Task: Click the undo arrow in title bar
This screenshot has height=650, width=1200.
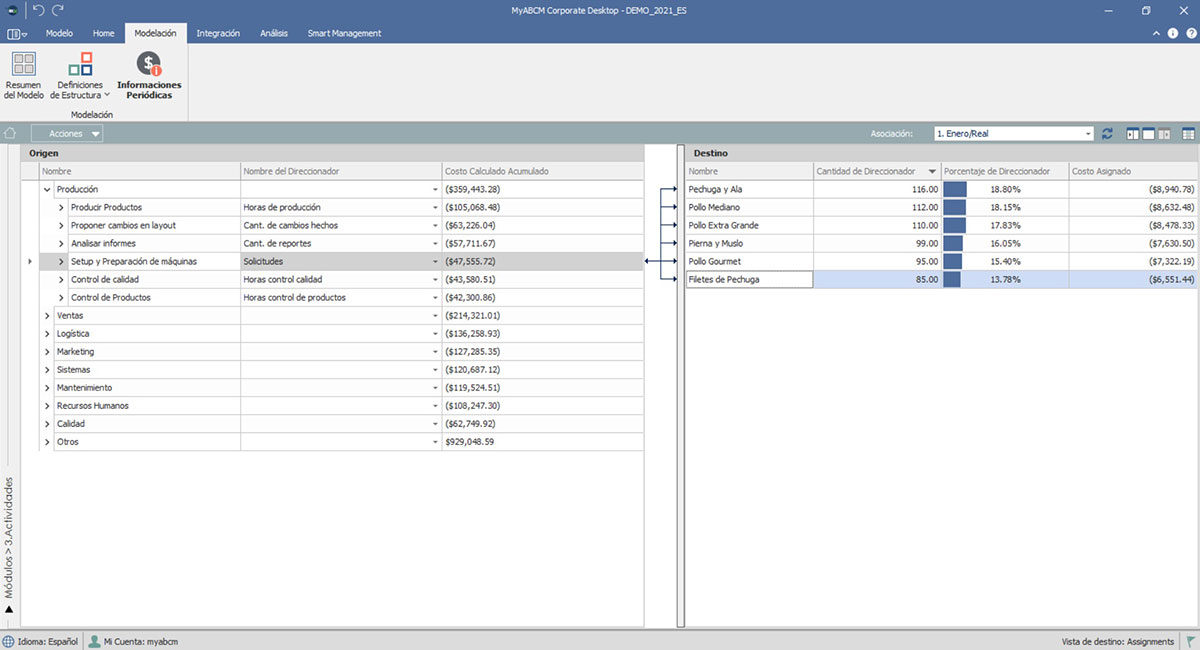Action: [38, 10]
